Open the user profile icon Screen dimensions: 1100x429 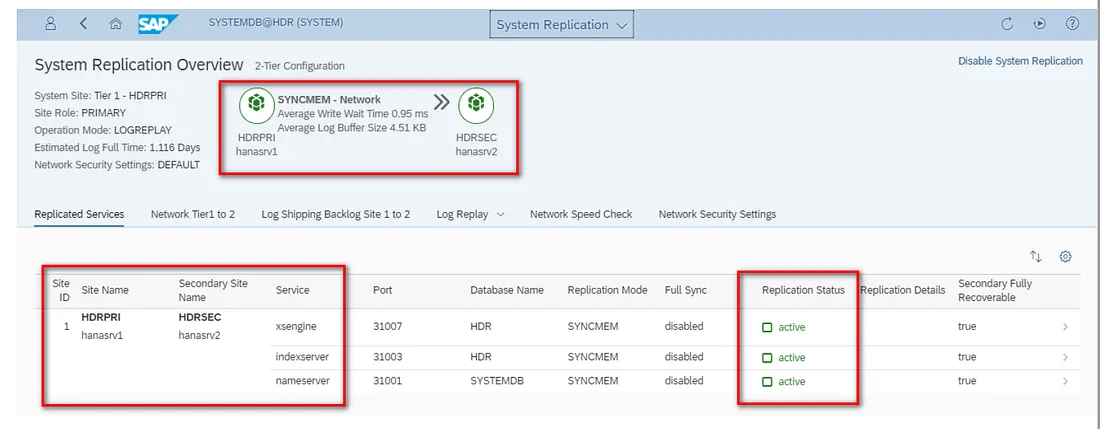tap(51, 23)
